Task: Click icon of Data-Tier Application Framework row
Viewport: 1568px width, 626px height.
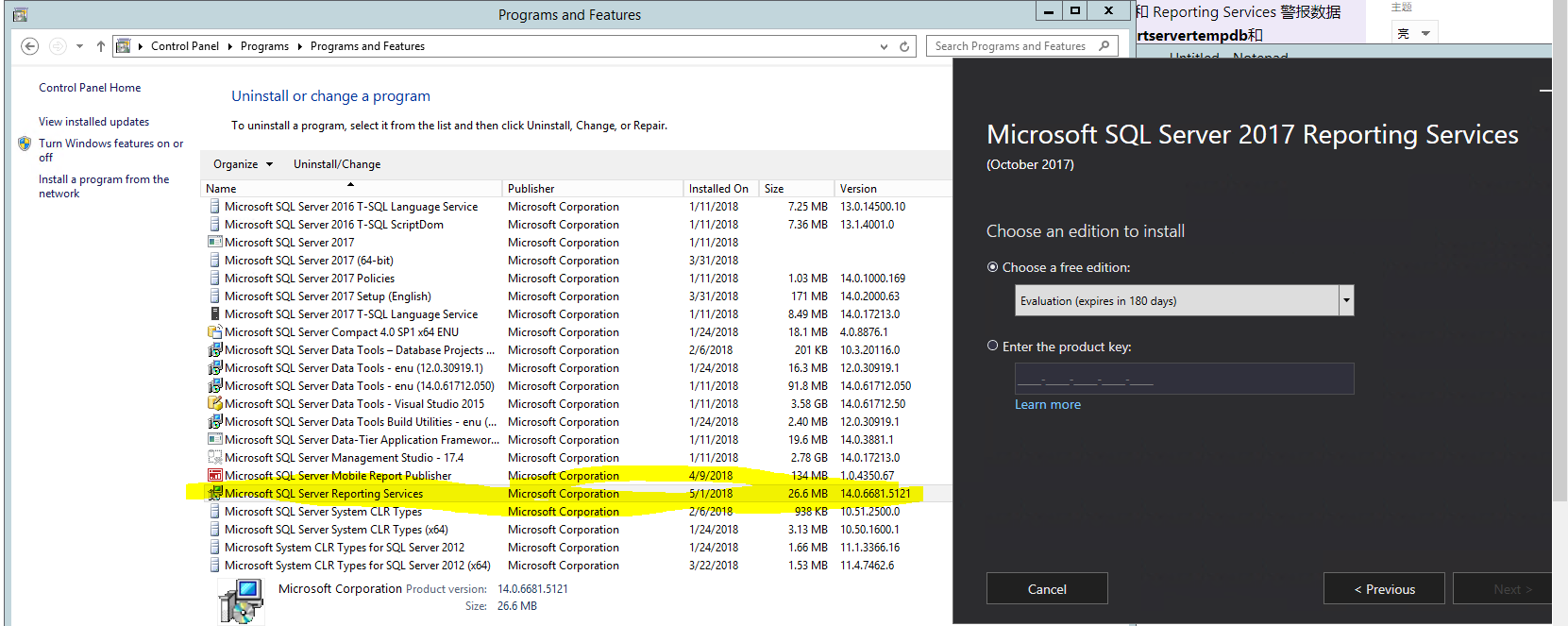Action: [x=215, y=439]
